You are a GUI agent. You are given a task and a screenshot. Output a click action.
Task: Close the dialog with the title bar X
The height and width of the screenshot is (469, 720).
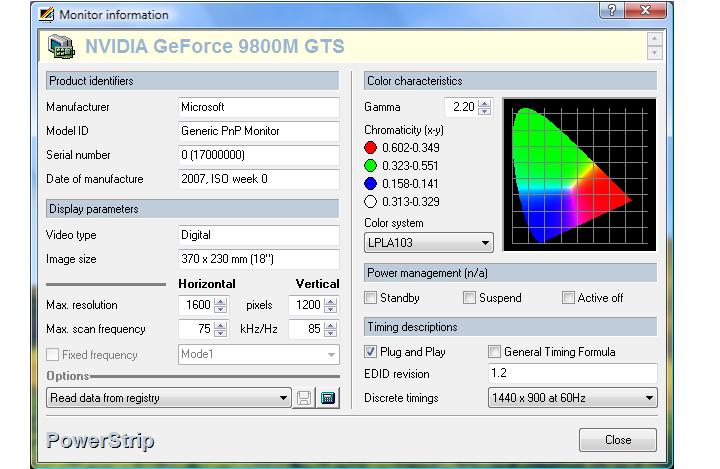[645, 10]
